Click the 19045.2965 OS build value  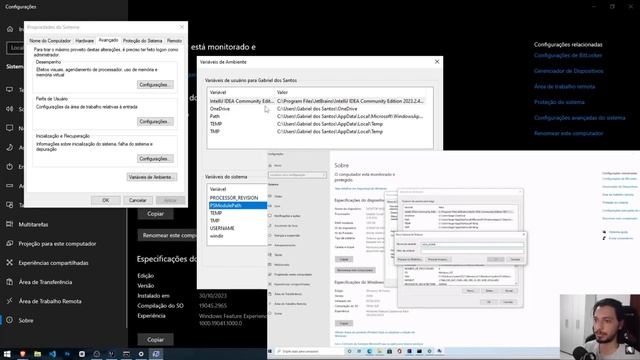[213, 306]
